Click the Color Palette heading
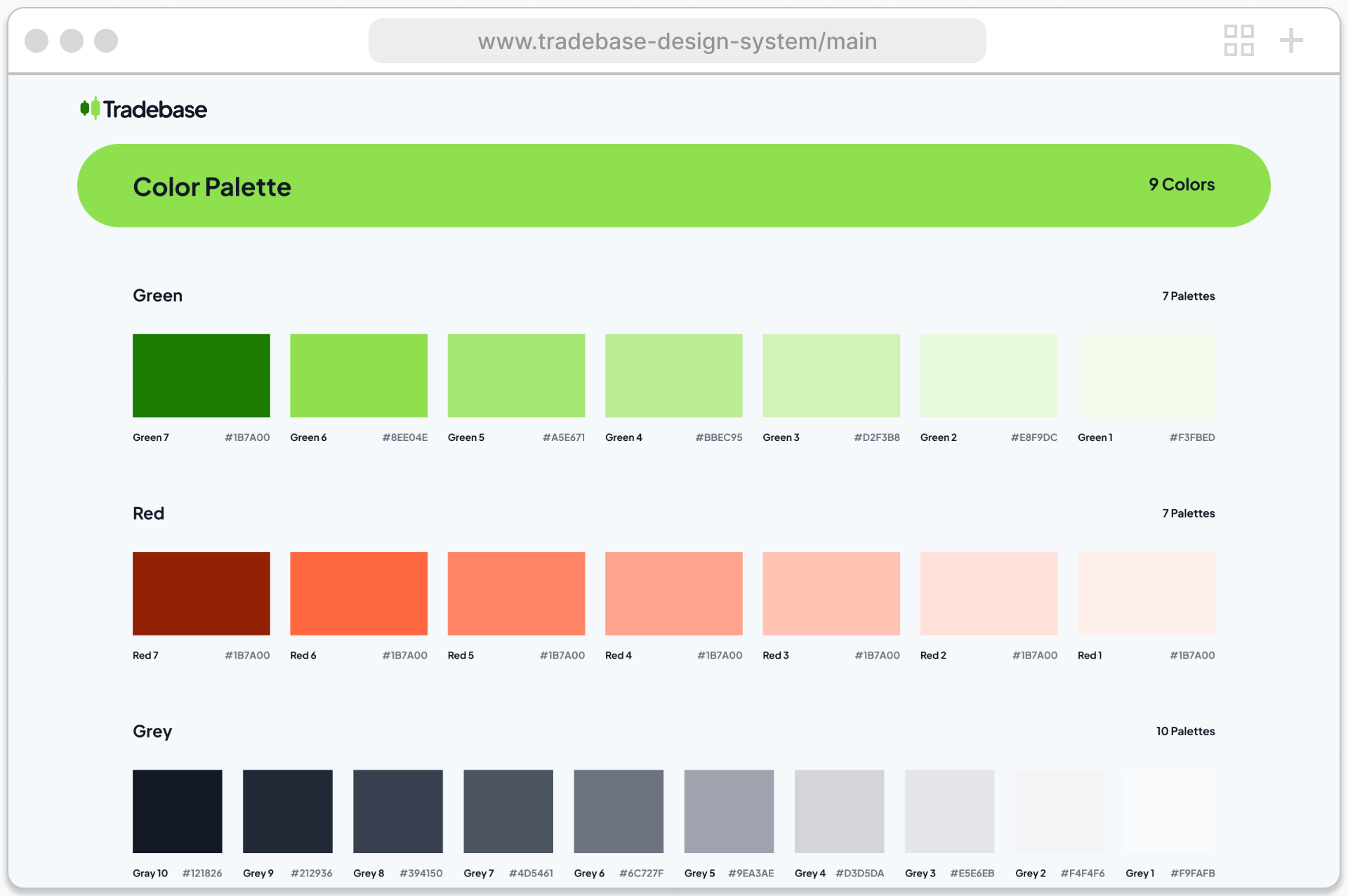This screenshot has height=896, width=1348. (x=212, y=187)
